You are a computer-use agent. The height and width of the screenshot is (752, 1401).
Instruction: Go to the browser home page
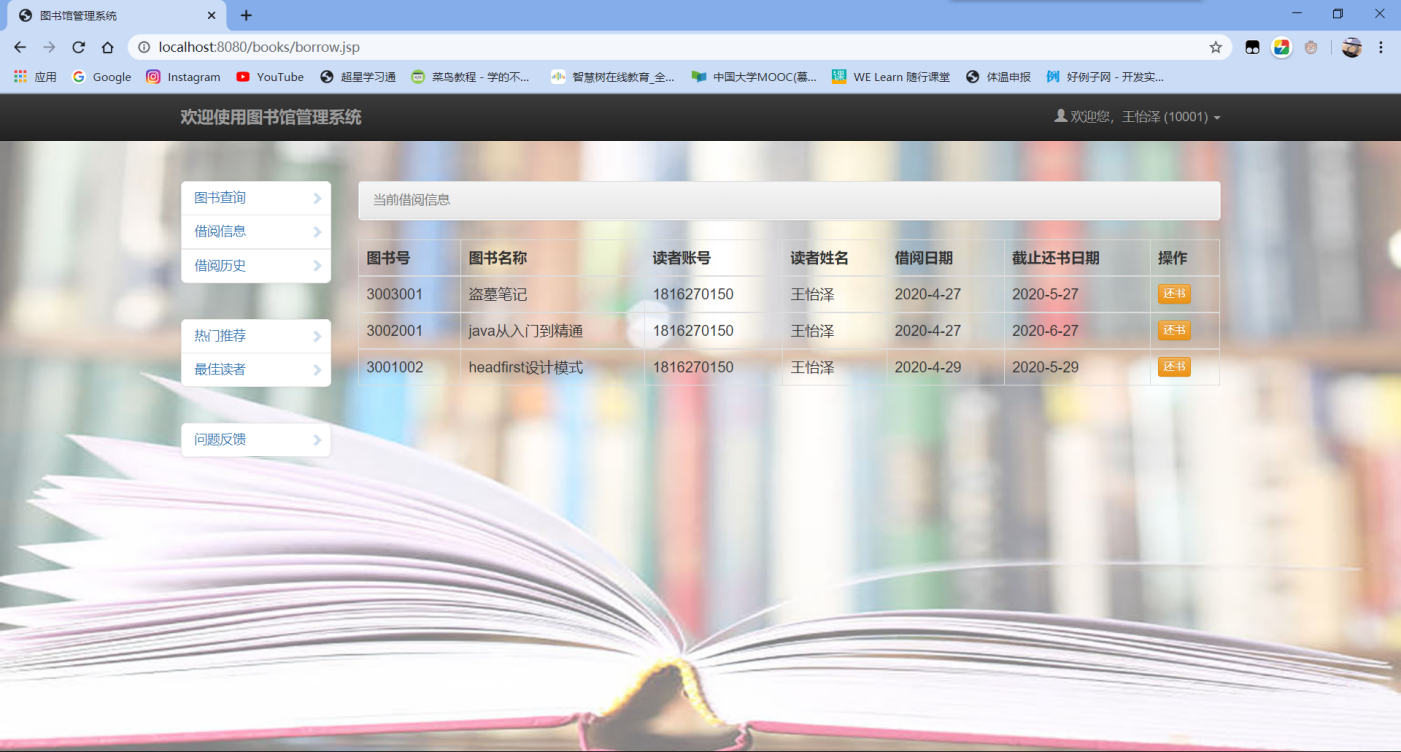[x=107, y=47]
